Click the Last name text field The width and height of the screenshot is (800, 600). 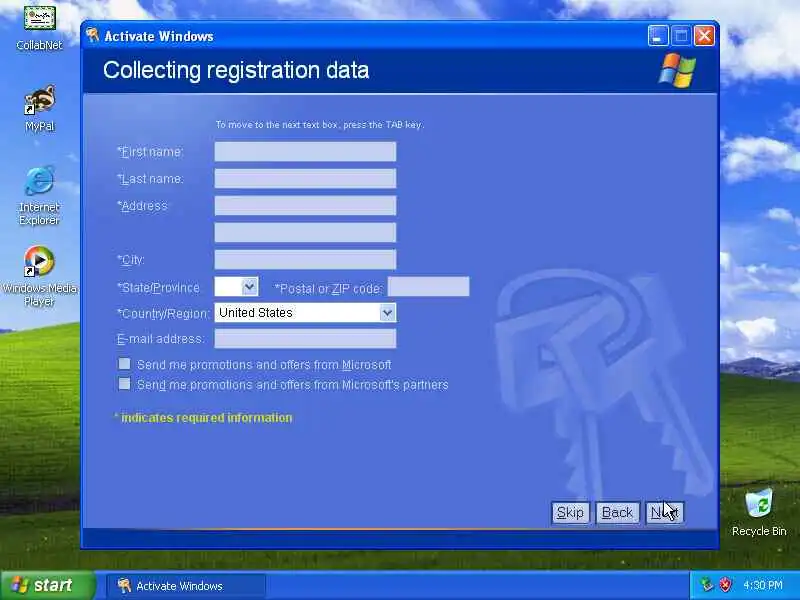coord(305,179)
